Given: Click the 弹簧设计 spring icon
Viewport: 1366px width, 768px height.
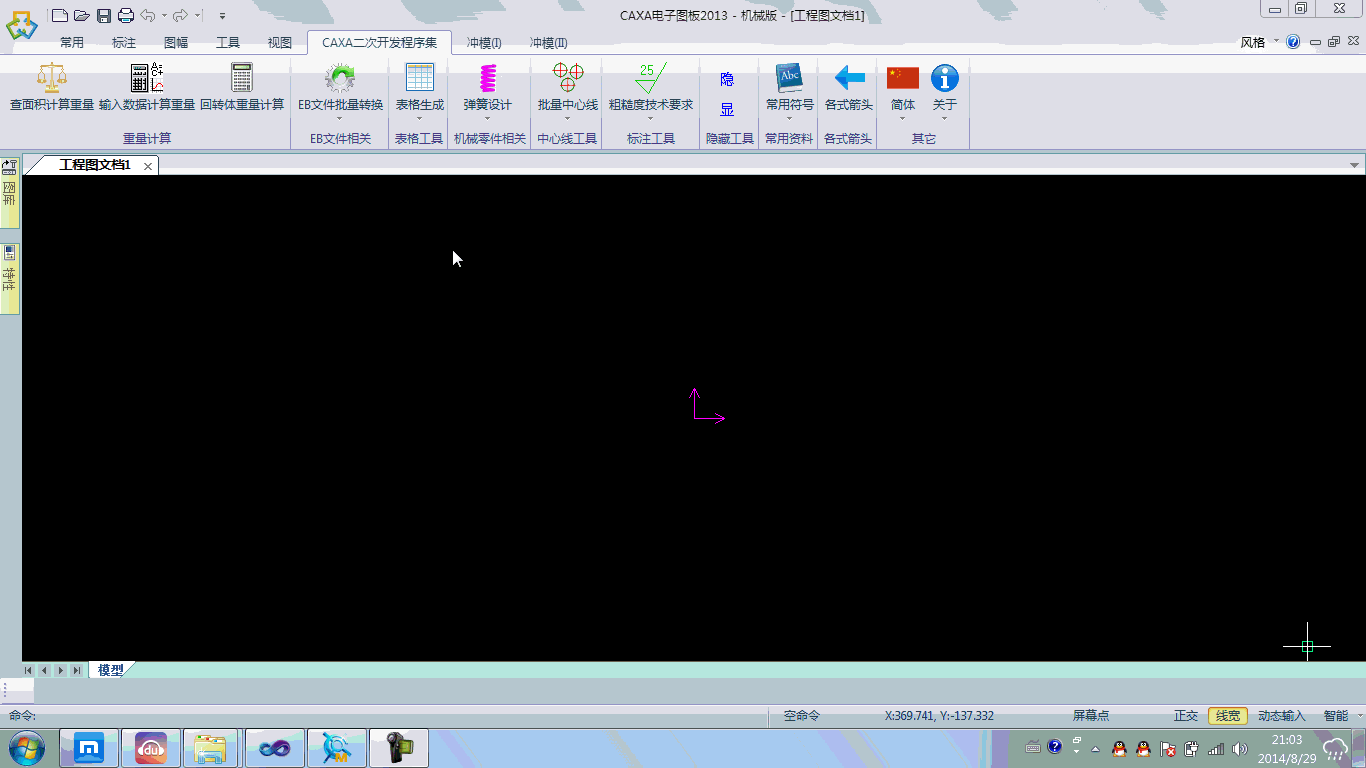Looking at the screenshot, I should tap(487, 79).
